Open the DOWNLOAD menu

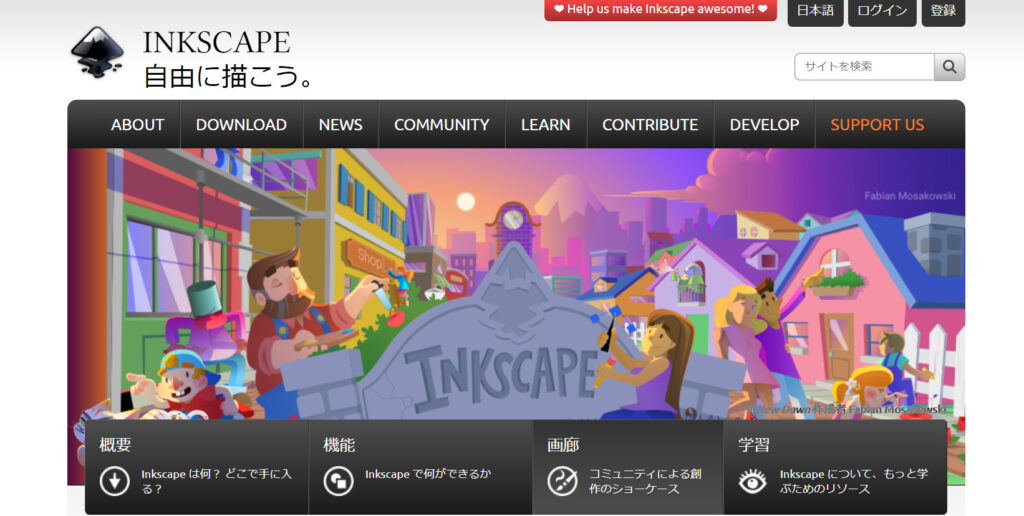[241, 125]
